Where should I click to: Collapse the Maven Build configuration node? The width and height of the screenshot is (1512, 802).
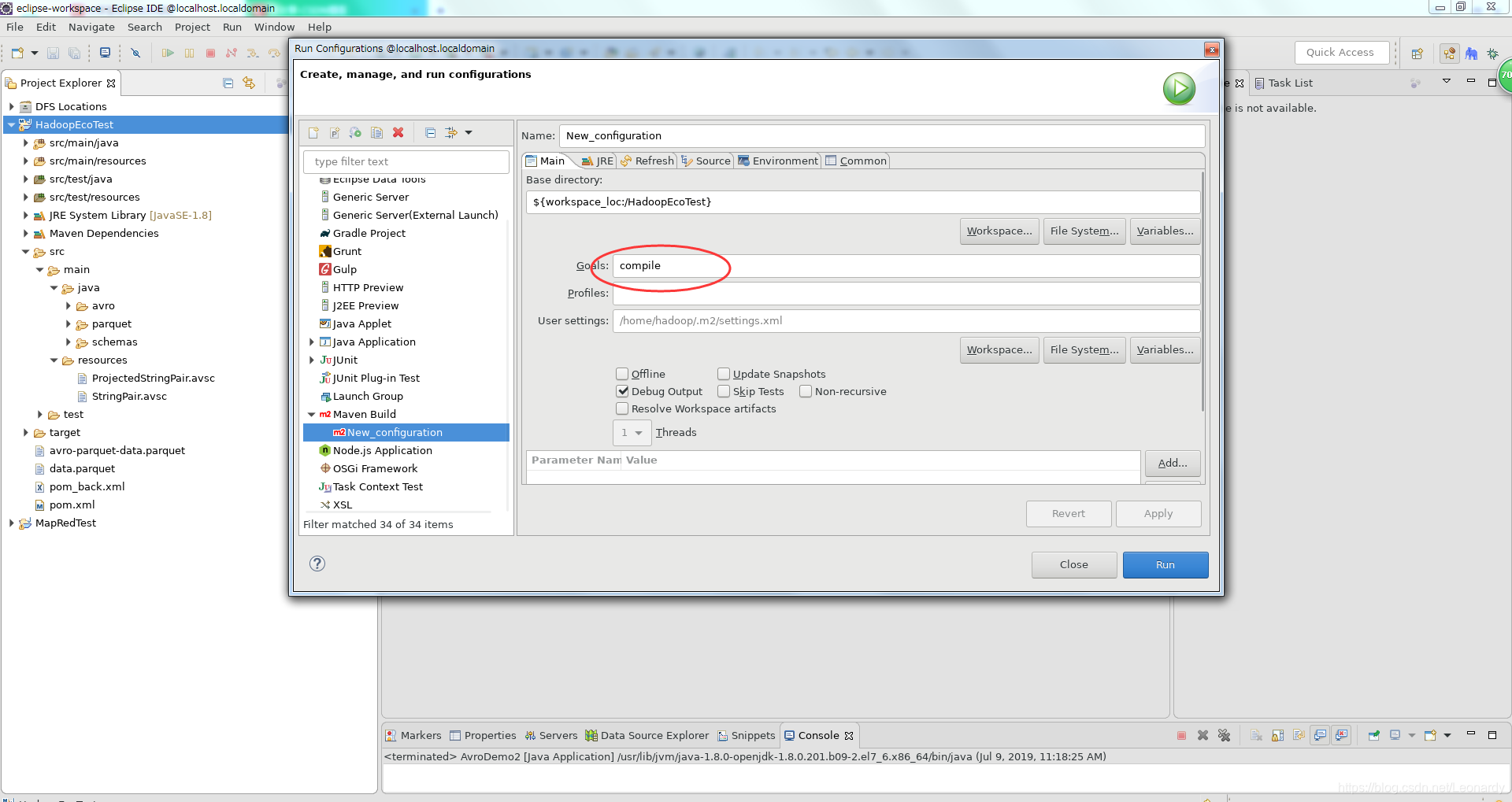[311, 414]
